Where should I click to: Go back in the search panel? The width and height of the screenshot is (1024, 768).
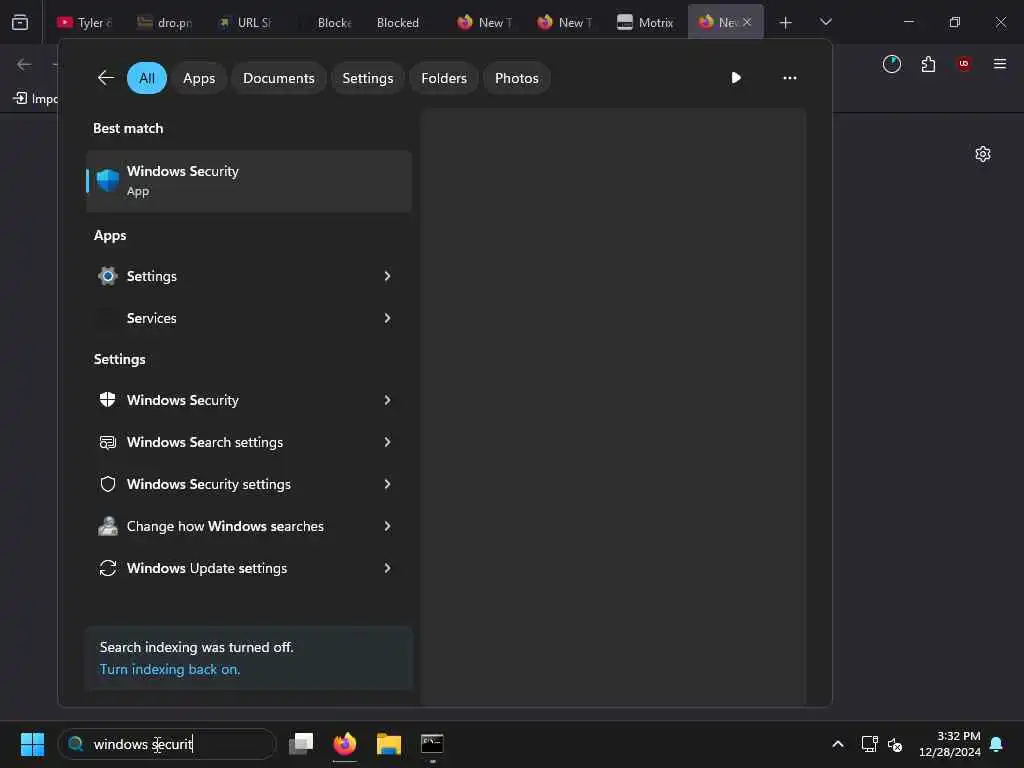pos(106,78)
